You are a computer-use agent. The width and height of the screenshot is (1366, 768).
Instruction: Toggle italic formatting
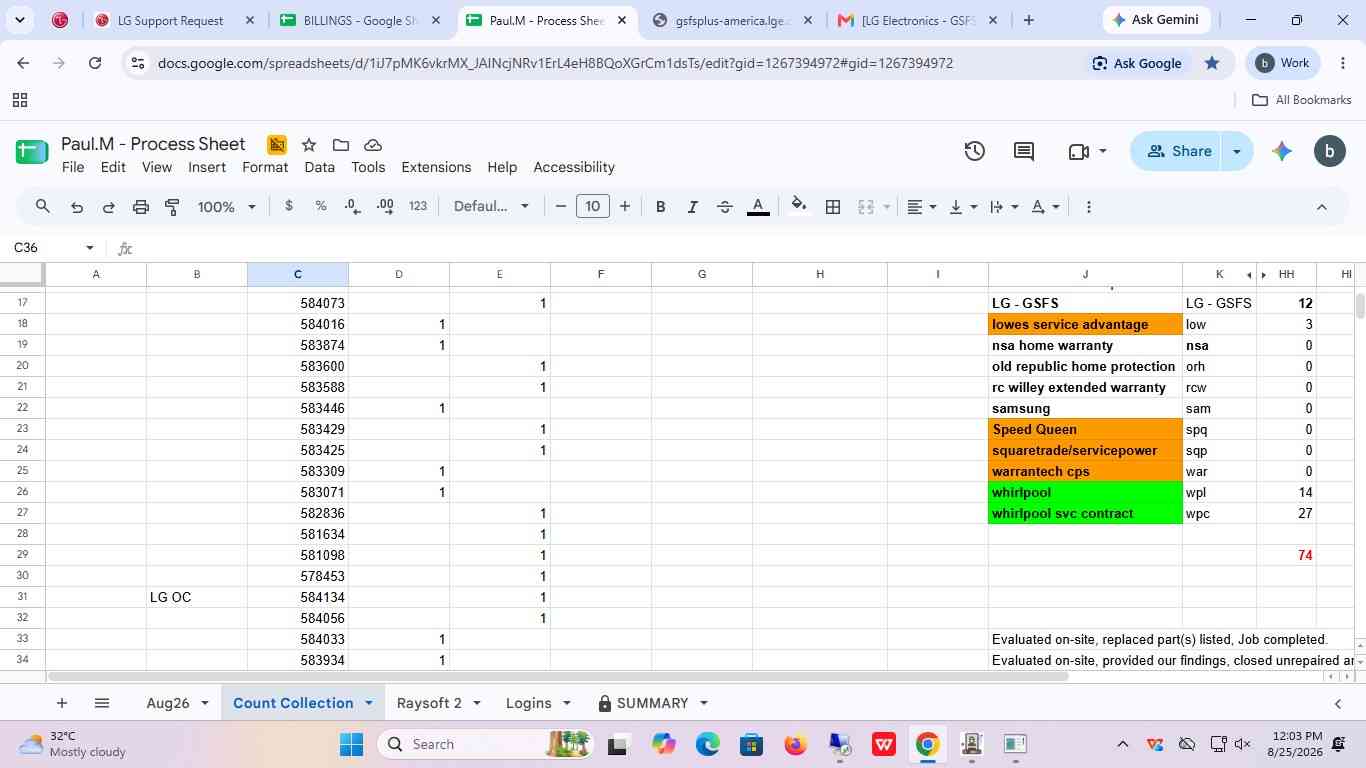pos(692,207)
